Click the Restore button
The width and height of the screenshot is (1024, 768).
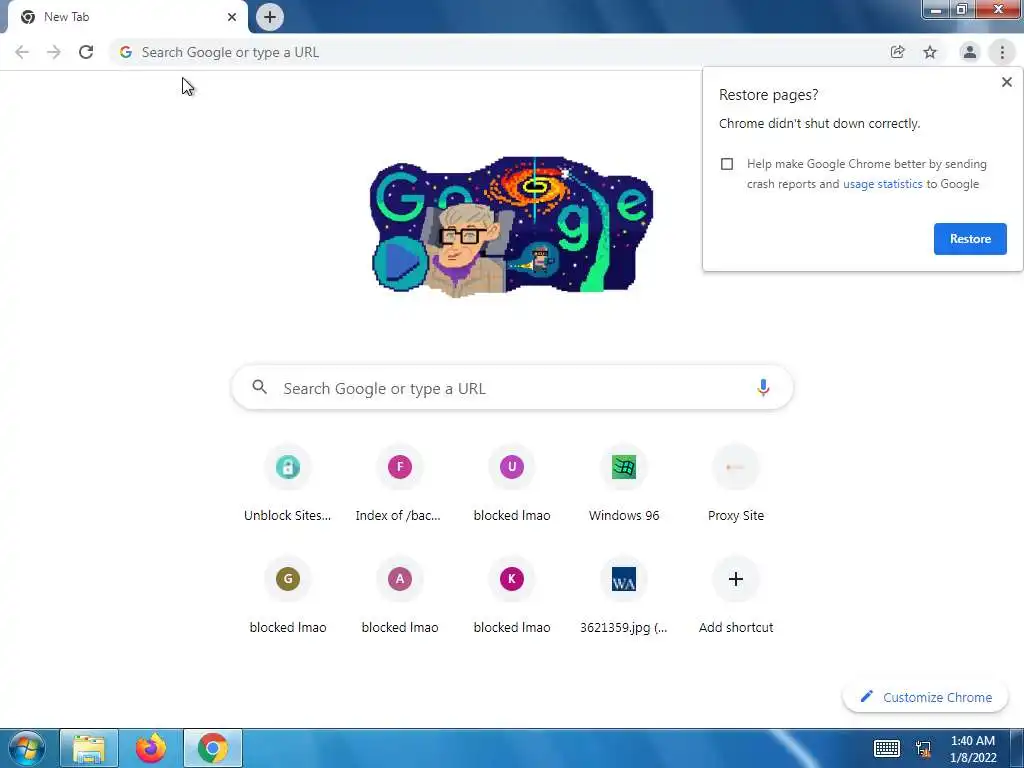970,239
